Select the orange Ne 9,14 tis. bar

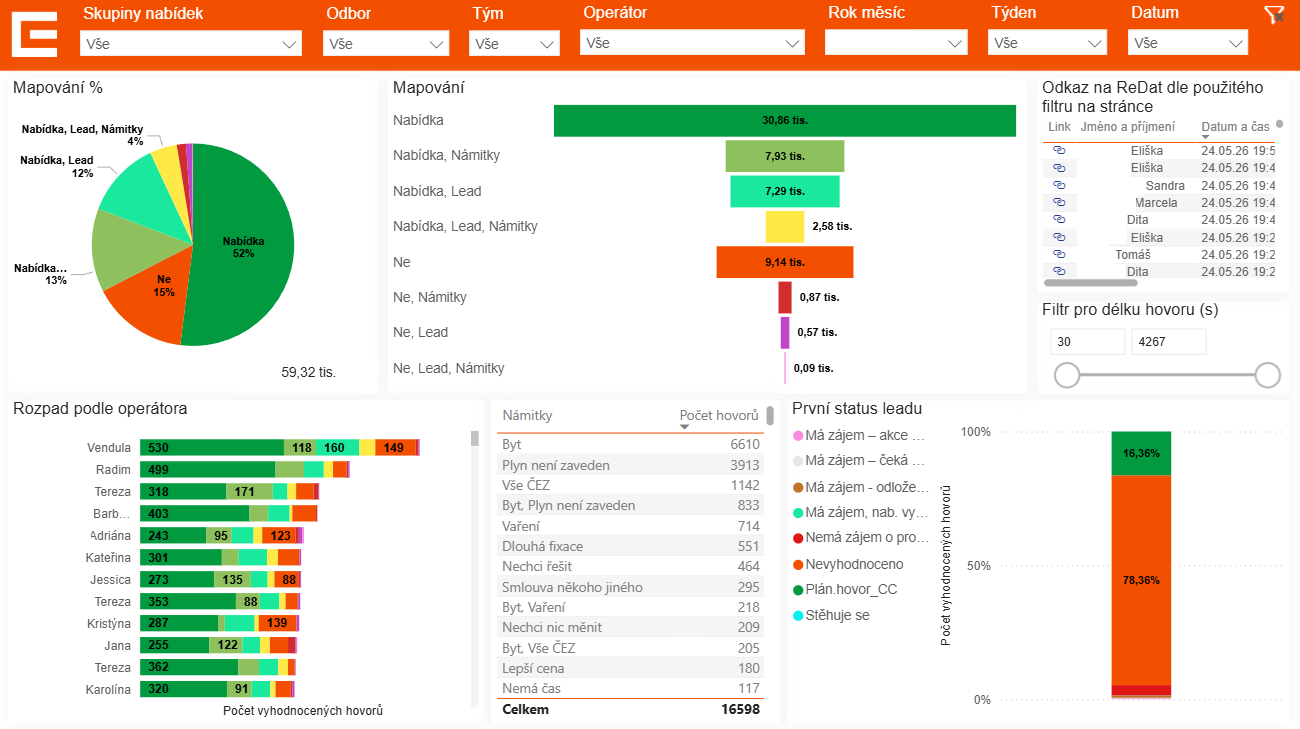point(785,262)
